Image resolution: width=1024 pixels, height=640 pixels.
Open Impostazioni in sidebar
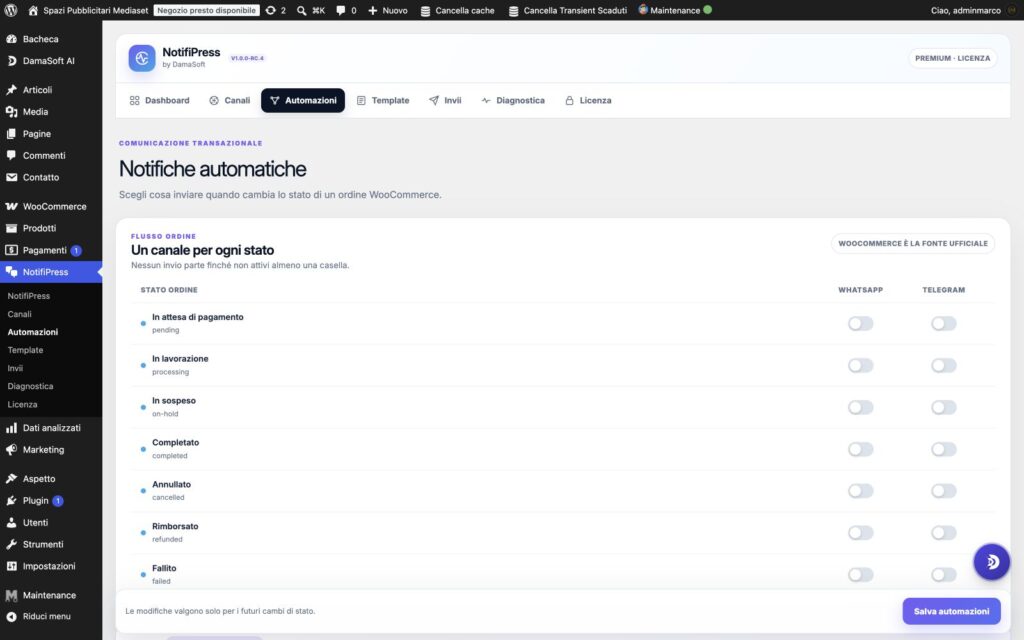51,566
